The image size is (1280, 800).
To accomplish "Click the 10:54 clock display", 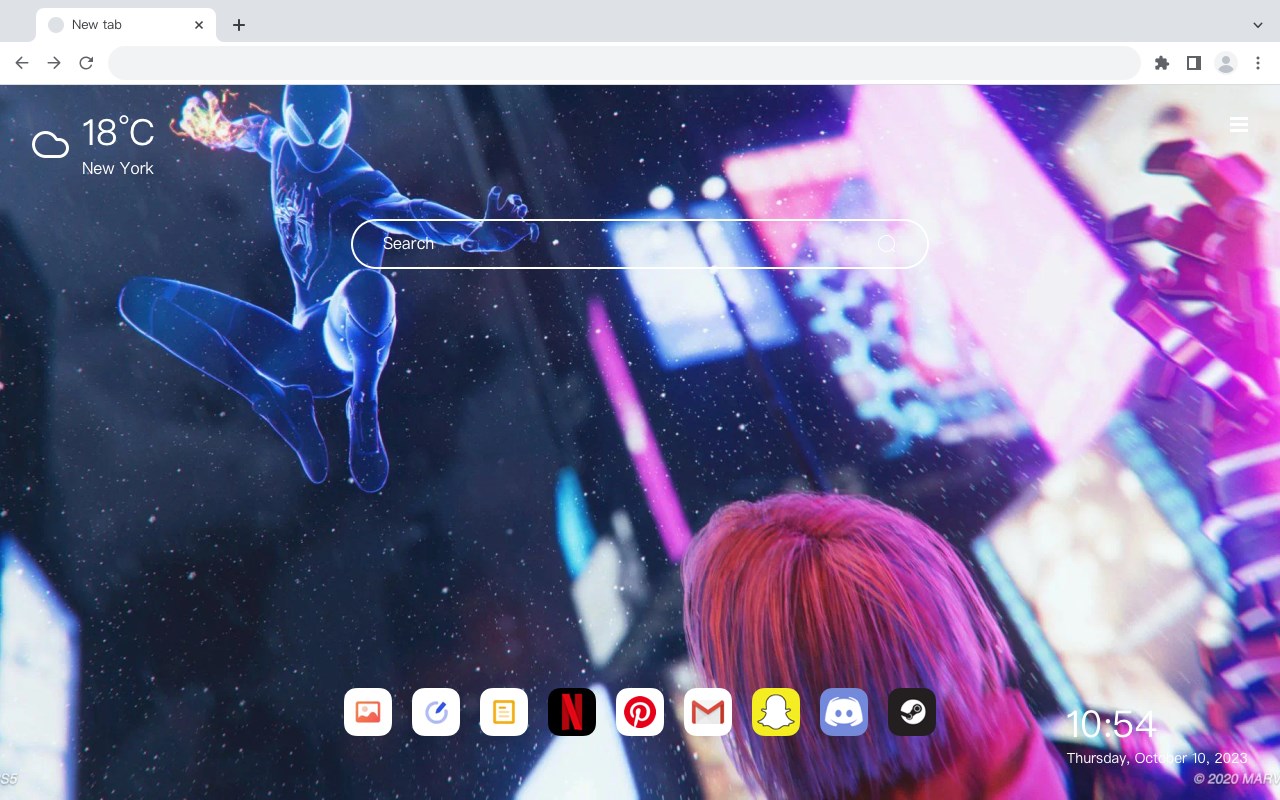I will (x=1111, y=724).
